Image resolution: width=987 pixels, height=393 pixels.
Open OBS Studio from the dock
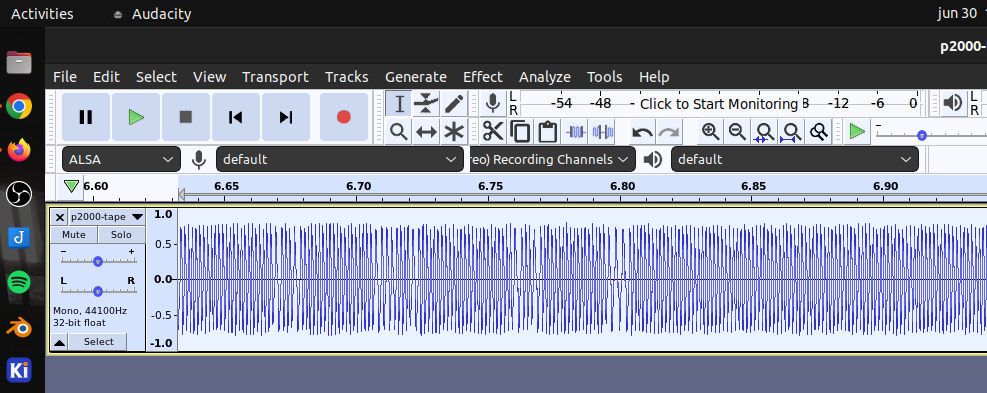coord(20,194)
